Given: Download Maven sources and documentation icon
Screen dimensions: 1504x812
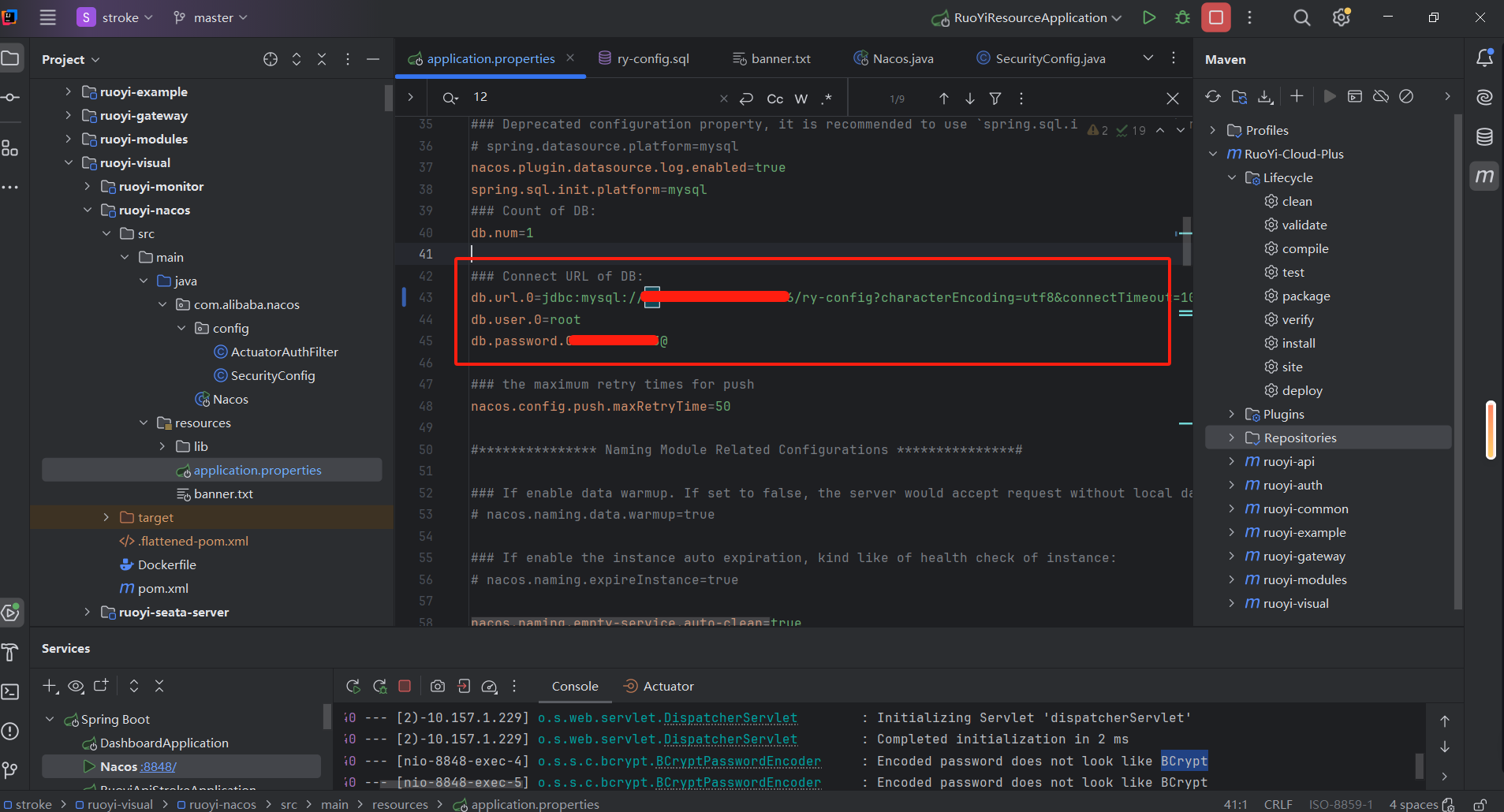Looking at the screenshot, I should [x=1265, y=96].
